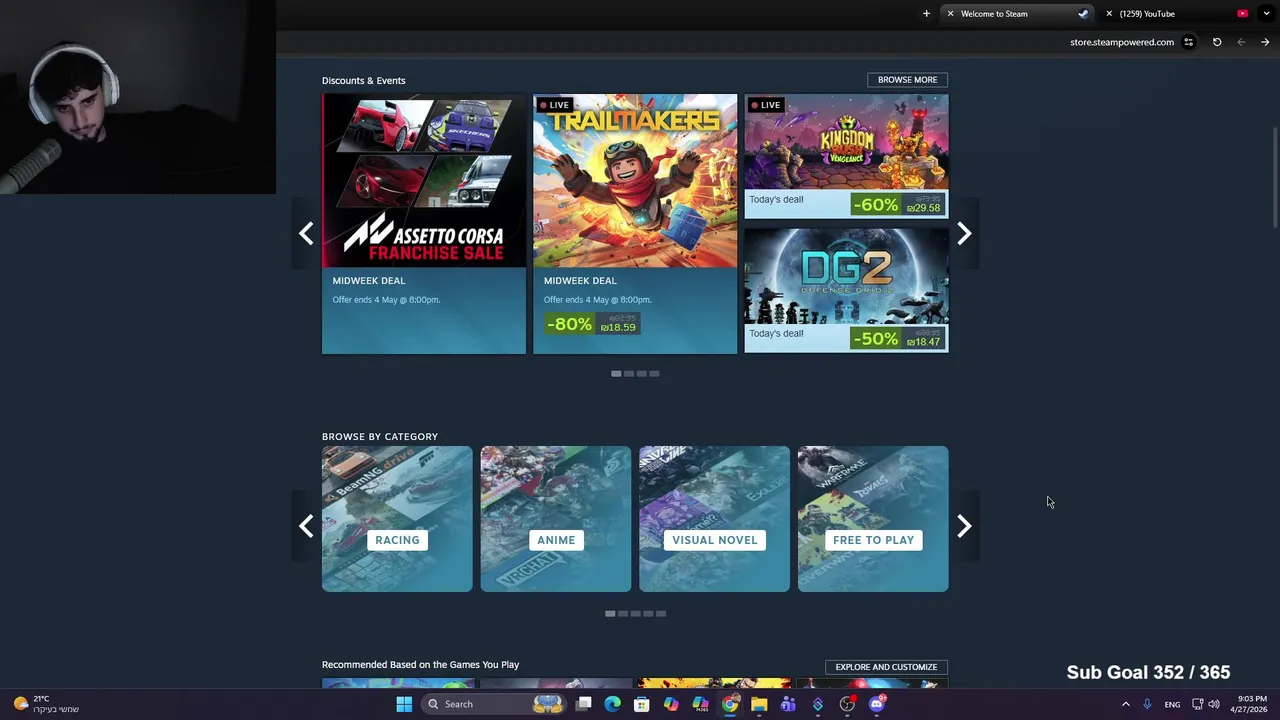Open the Anime category tile

pyautogui.click(x=556, y=519)
